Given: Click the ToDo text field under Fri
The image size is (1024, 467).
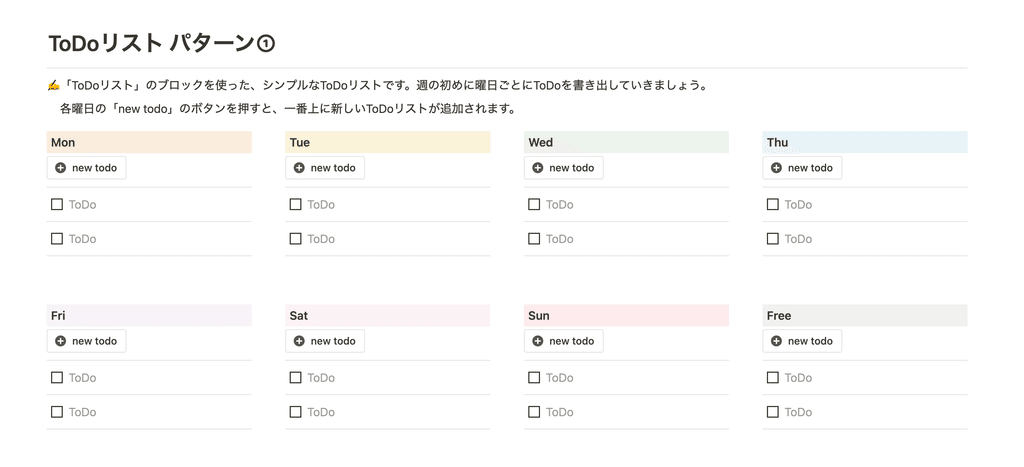Looking at the screenshot, I should pyautogui.click(x=83, y=378).
